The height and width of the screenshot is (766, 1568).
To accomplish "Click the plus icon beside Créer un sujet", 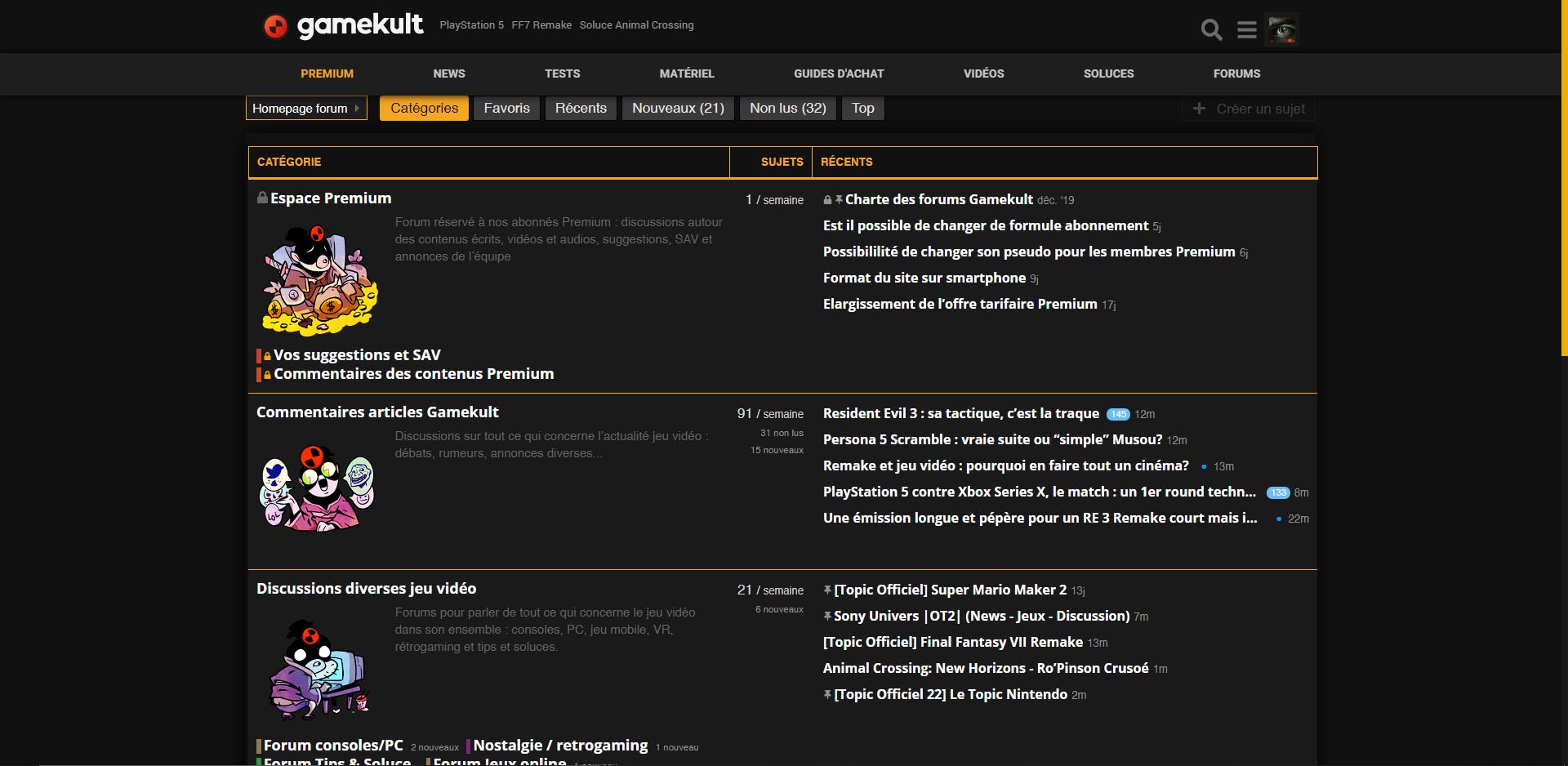I will pos(1199,109).
